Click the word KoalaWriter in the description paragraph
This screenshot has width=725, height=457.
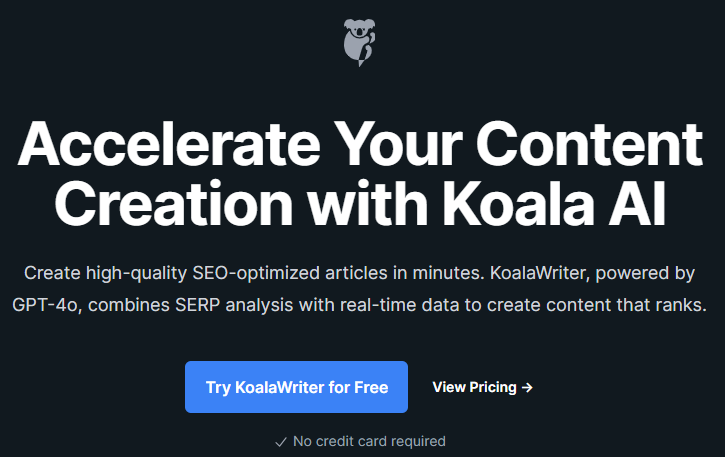point(540,273)
